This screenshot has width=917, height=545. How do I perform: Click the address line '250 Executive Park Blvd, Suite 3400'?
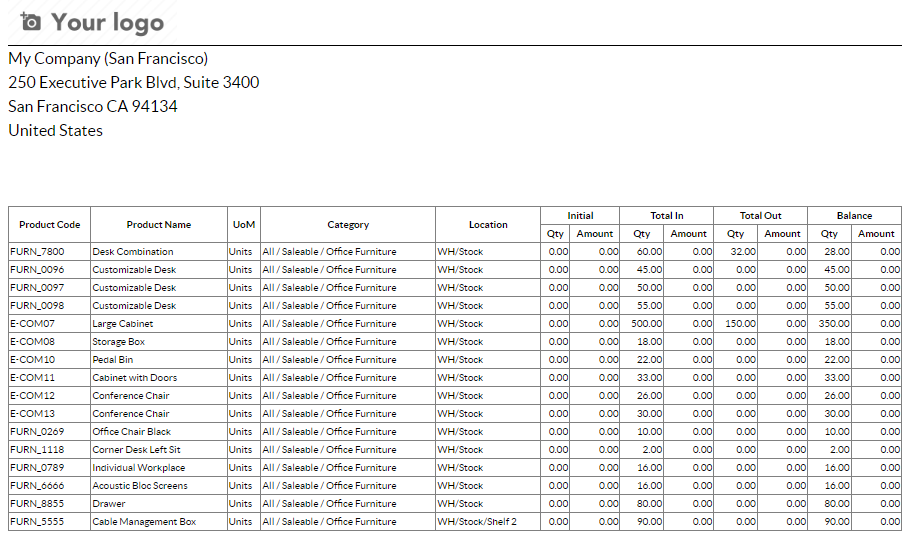pos(134,82)
